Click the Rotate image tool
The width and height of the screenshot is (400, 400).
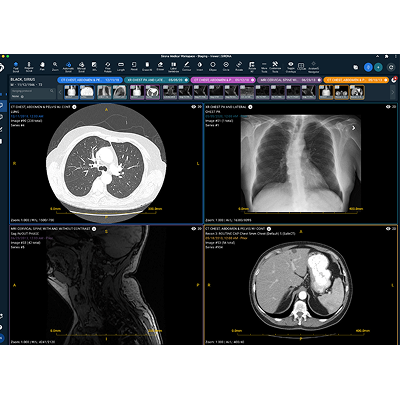[x=239, y=66]
